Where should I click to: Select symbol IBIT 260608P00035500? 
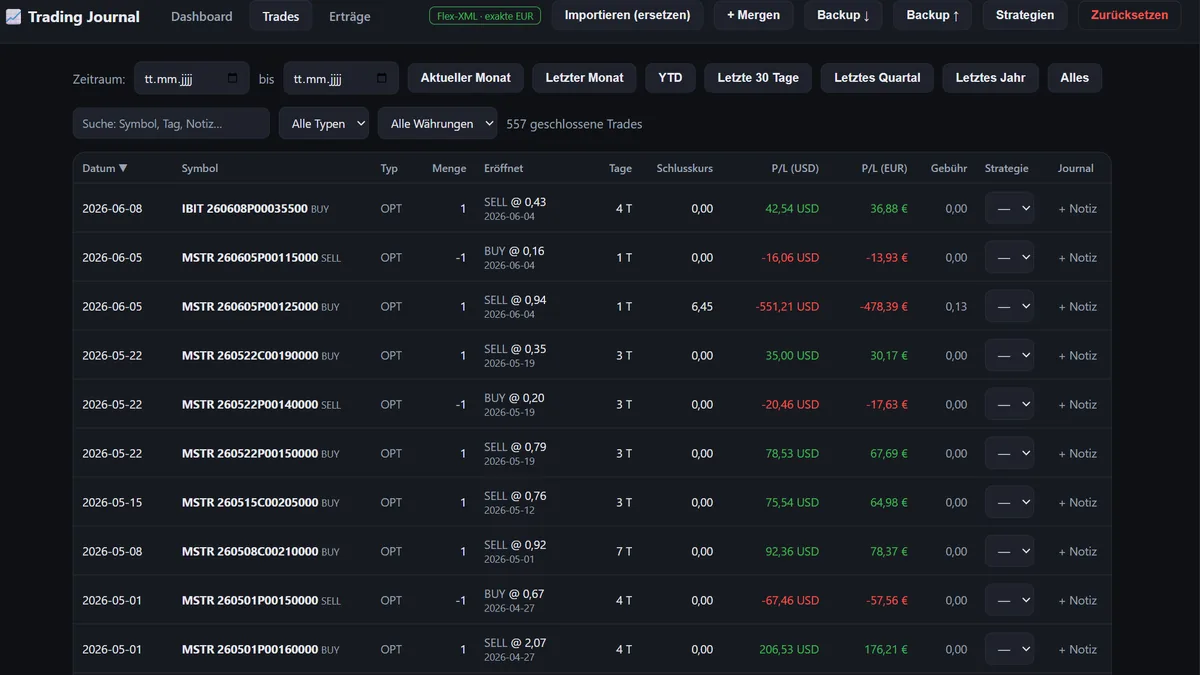[x=245, y=209]
